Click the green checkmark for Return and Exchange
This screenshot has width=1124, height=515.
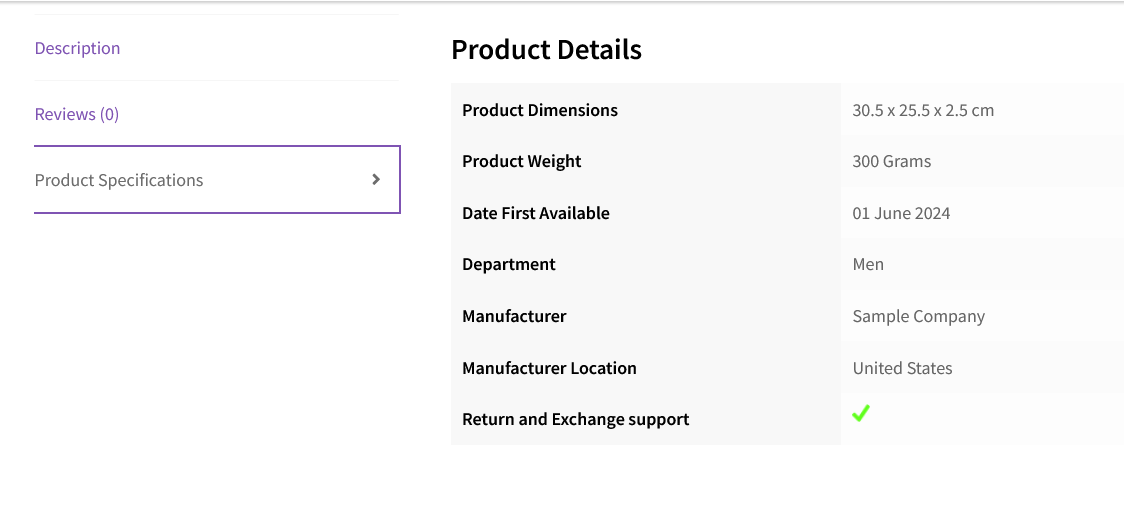pyautogui.click(x=861, y=413)
